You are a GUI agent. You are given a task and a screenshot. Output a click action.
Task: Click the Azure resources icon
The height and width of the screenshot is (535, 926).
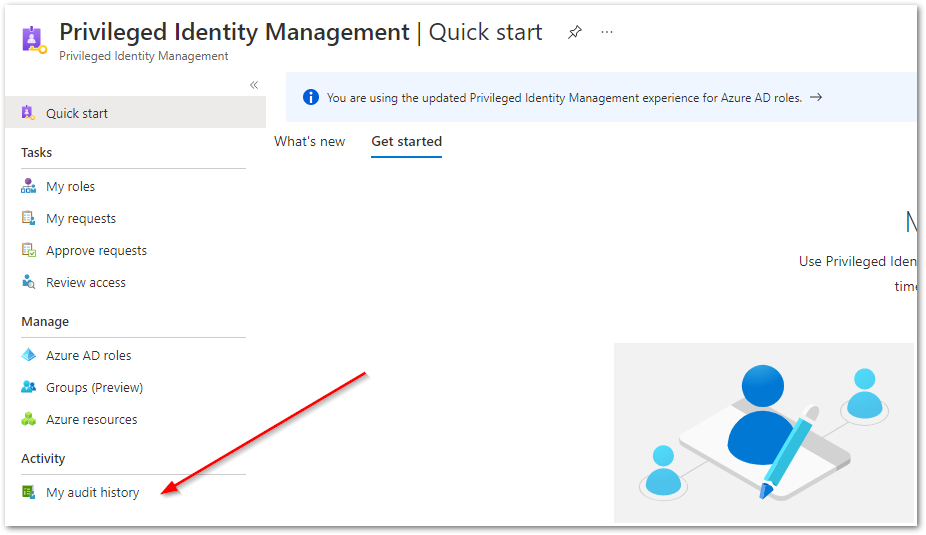[x=28, y=419]
